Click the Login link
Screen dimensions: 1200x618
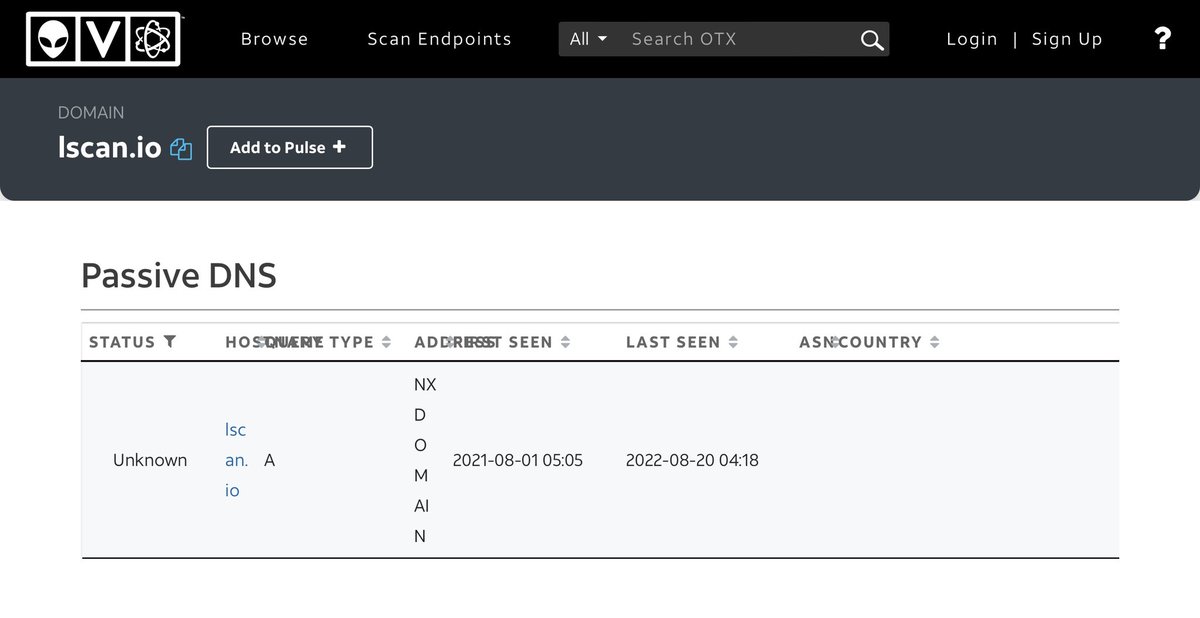coord(971,39)
